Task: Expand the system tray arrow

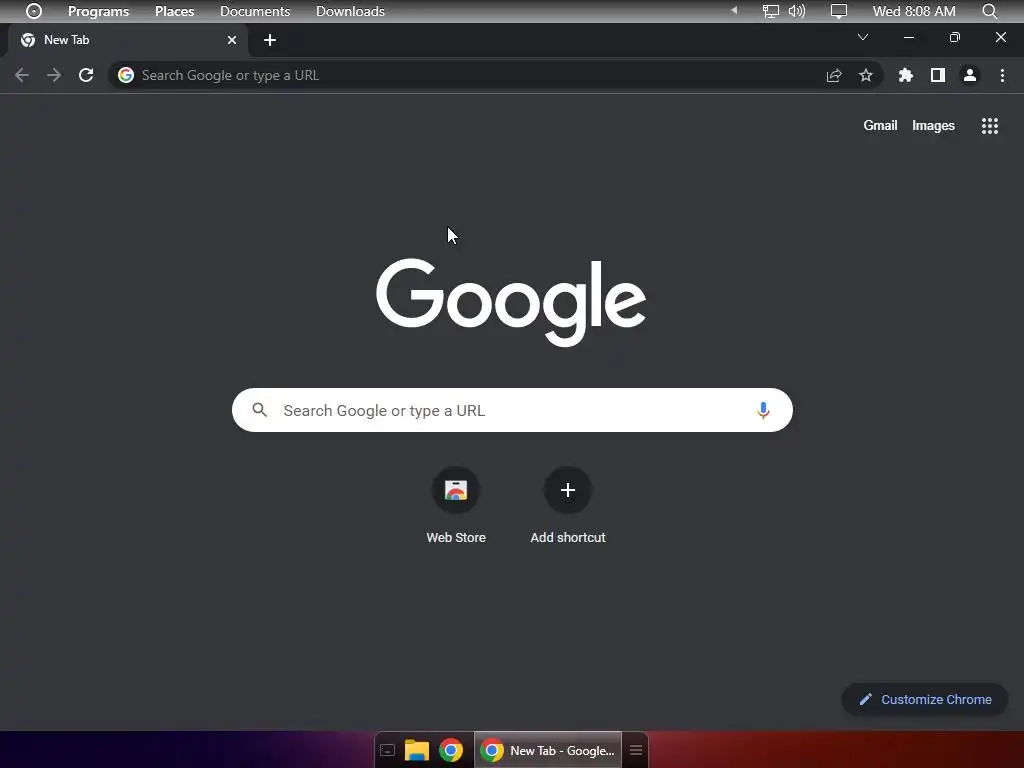Action: 734,10
